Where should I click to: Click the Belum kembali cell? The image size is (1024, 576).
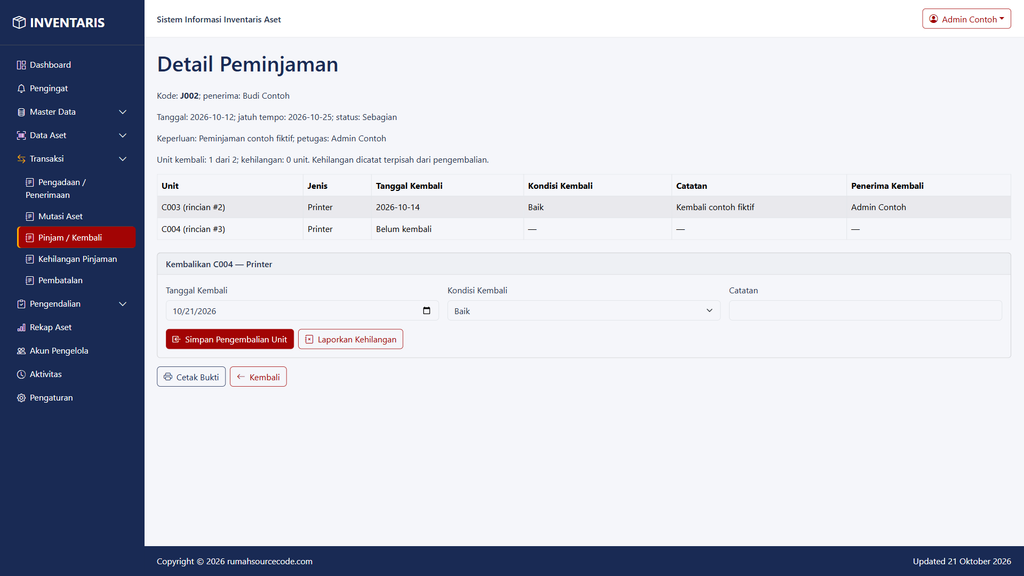tap(447, 229)
